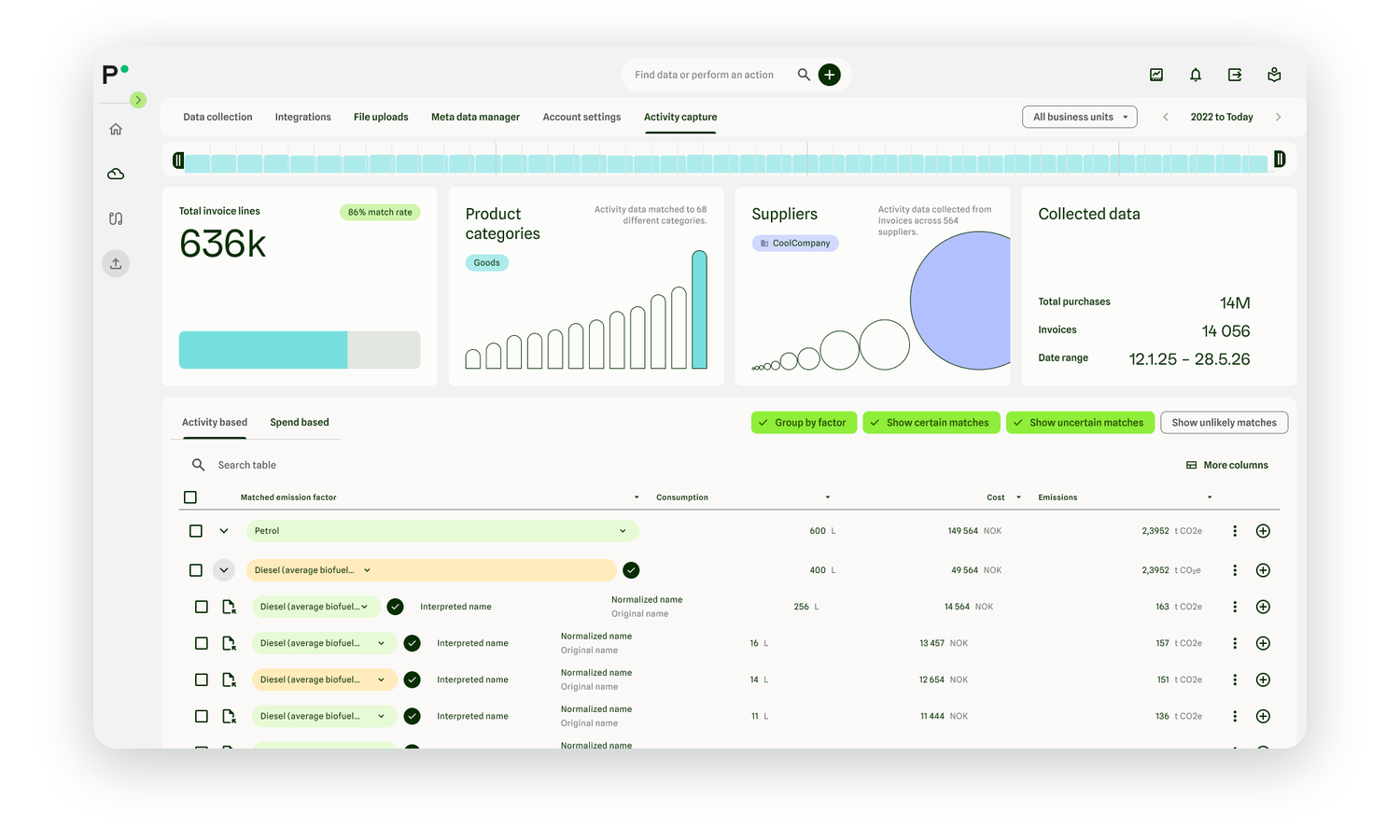Enable Show unlikely matches
Image resolution: width=1400 pixels, height=840 pixels.
point(1225,423)
